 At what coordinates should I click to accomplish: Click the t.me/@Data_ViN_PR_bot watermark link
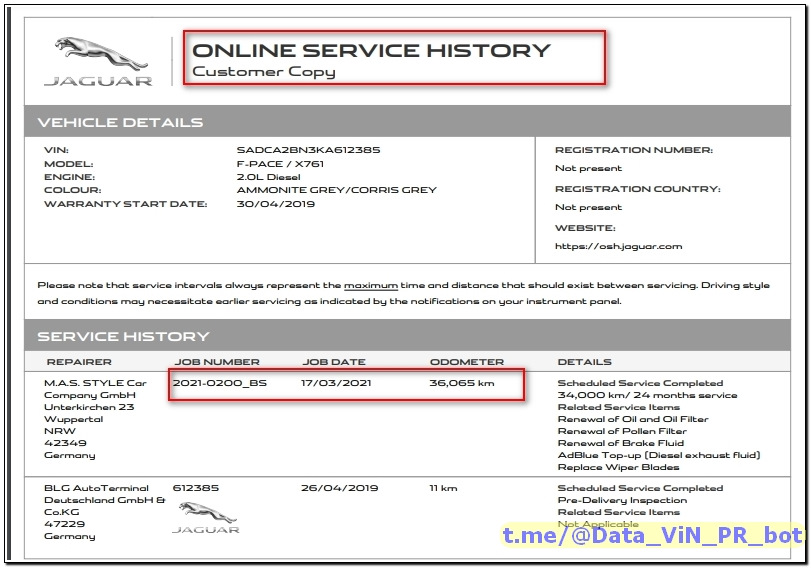pos(653,535)
